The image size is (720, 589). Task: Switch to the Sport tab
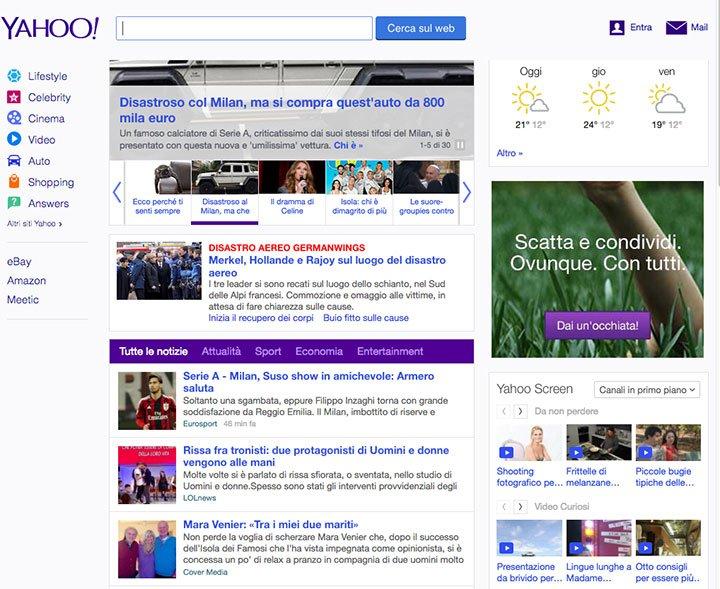point(268,351)
